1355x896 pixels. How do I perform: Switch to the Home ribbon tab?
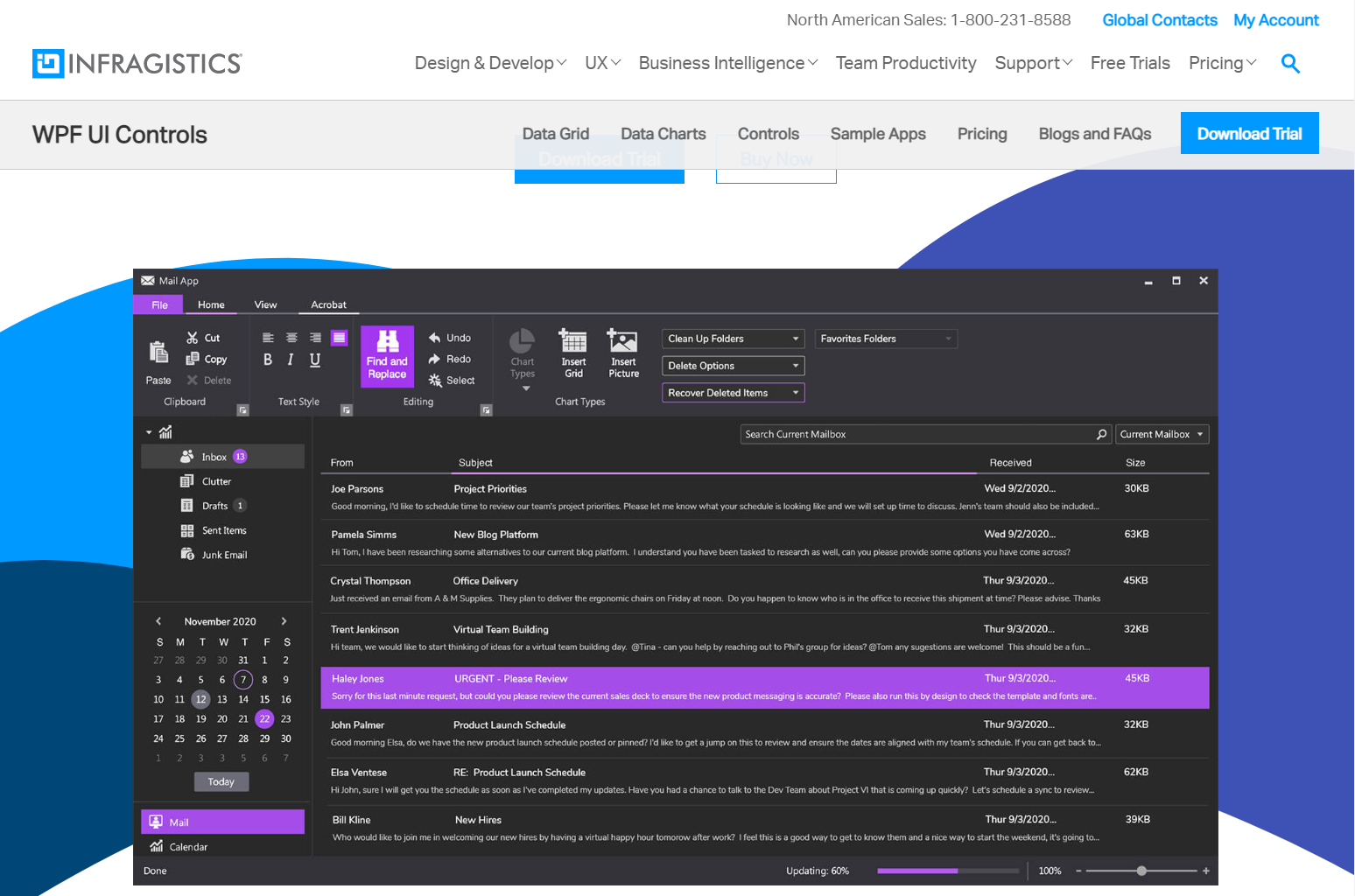click(211, 304)
